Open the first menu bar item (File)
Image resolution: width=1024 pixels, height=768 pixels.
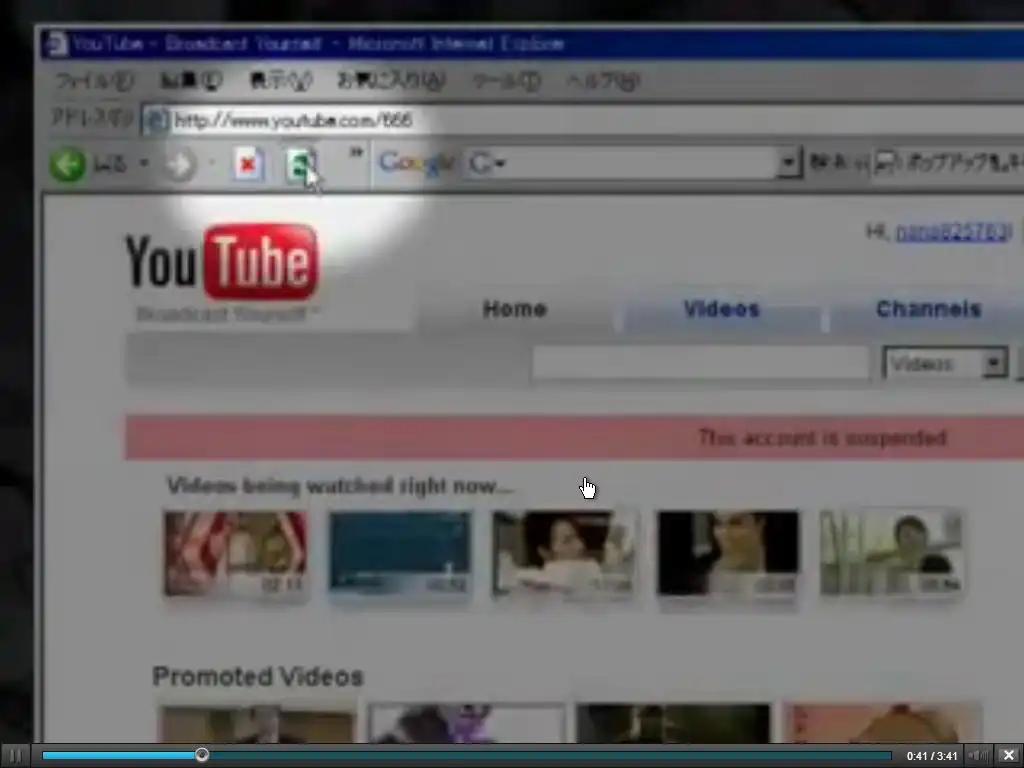[x=95, y=81]
